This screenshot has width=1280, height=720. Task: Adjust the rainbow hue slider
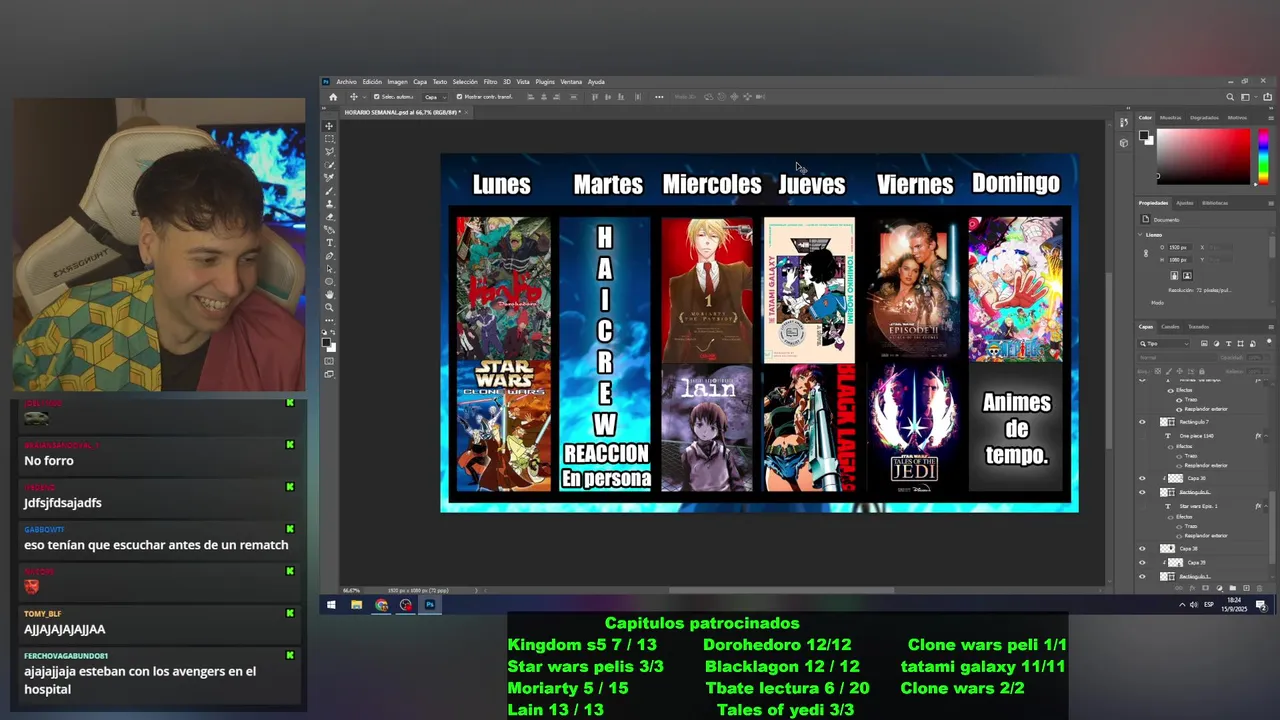1263,156
